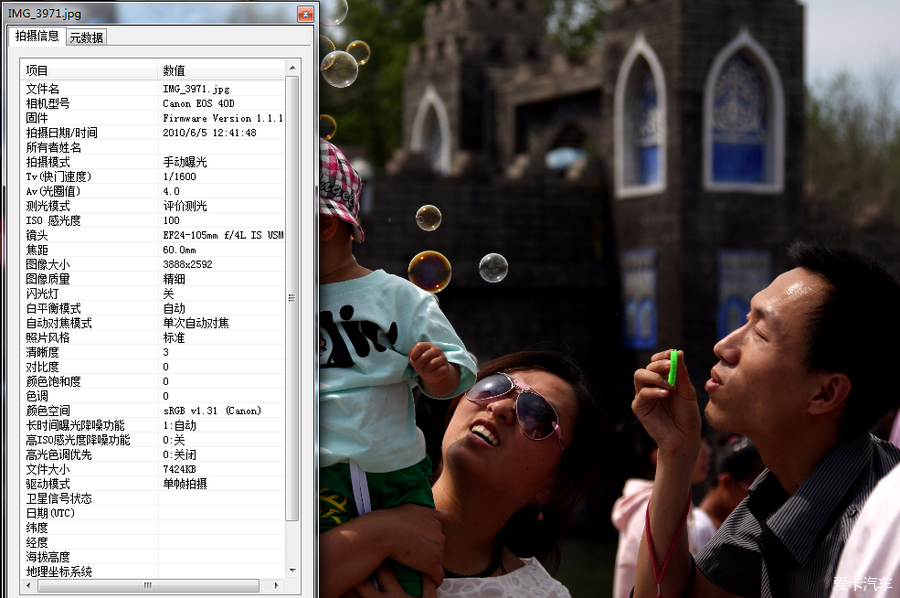Select the Tv(快门速度) row label

pyautogui.click(x=59, y=176)
